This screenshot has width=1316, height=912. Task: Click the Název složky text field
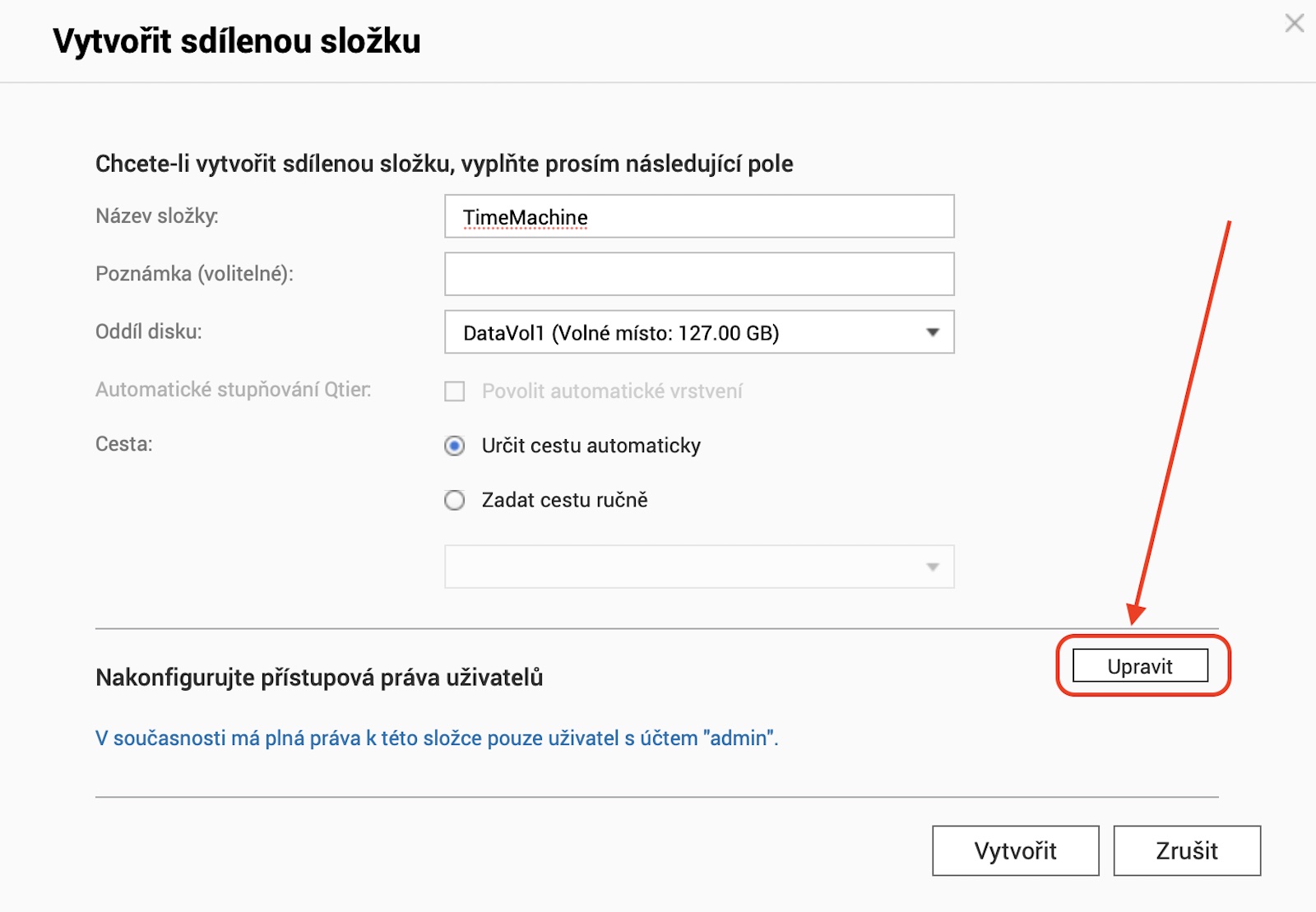[699, 217]
